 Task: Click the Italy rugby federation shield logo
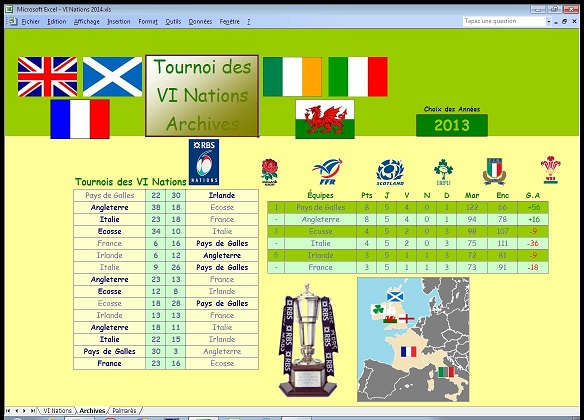coord(494,172)
